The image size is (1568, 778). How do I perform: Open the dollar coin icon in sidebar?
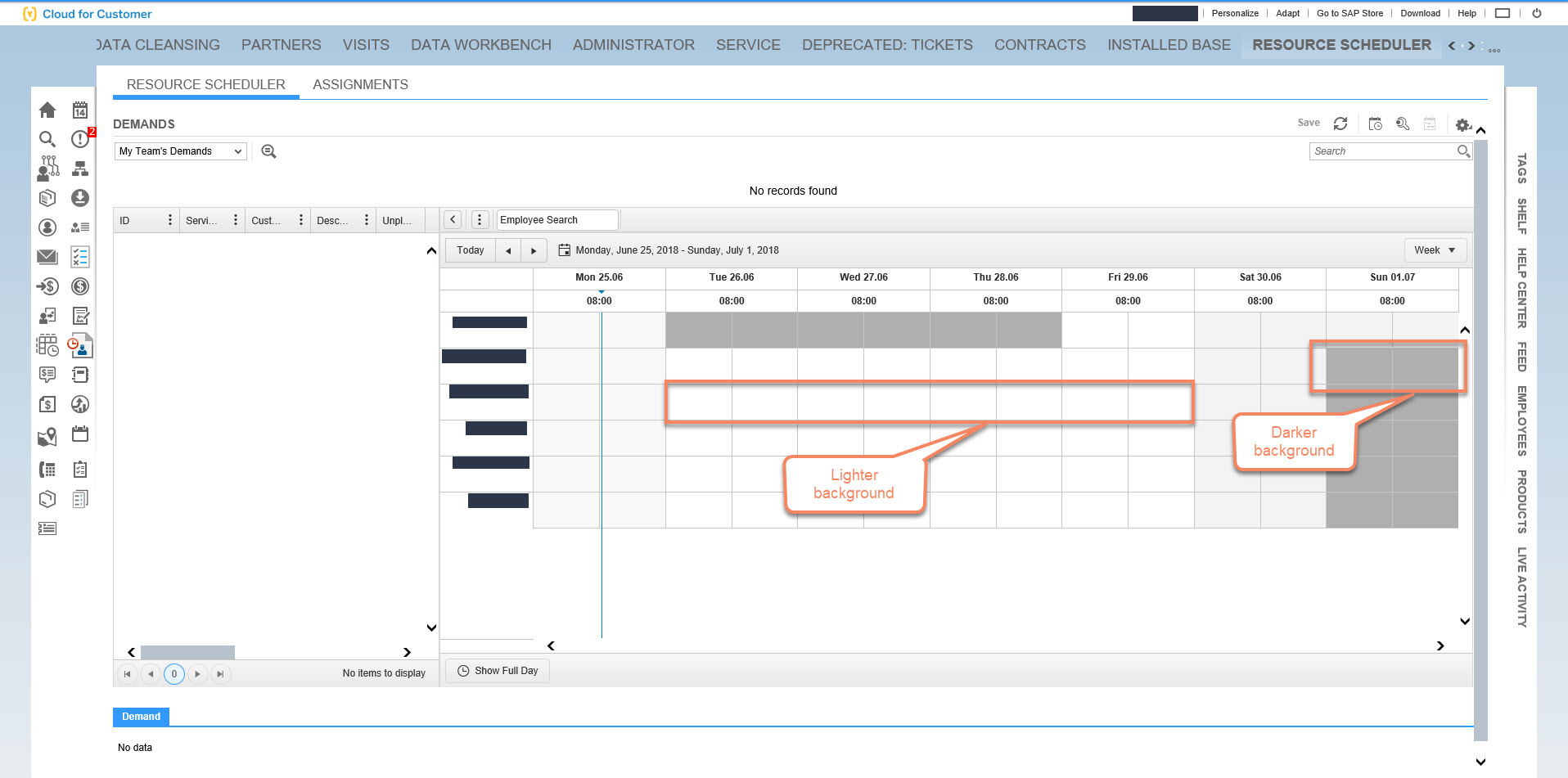(x=80, y=286)
